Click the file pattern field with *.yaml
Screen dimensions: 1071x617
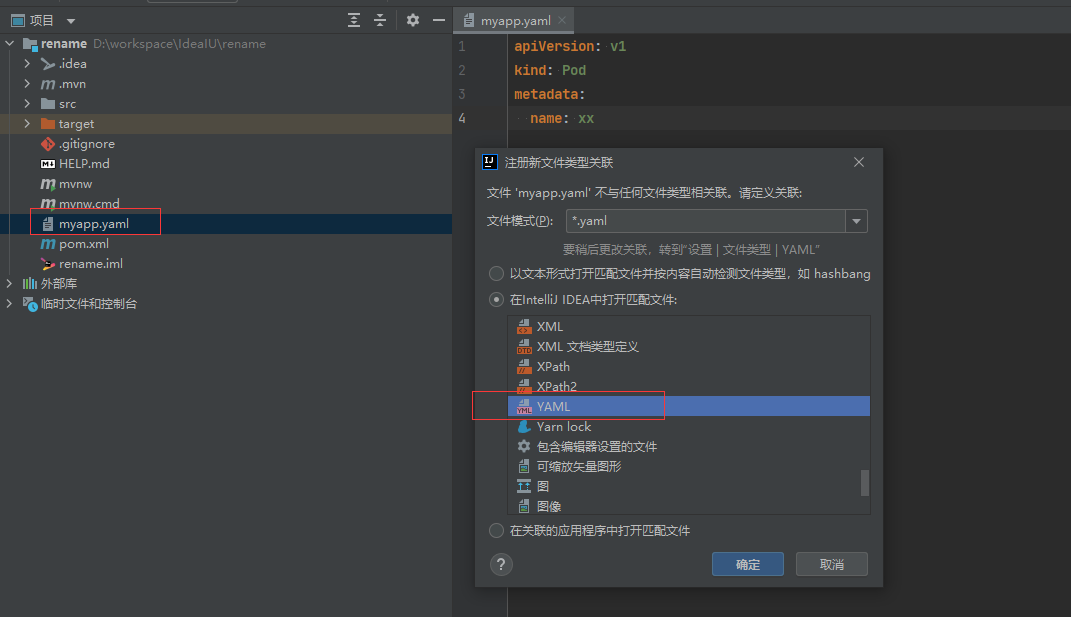(x=706, y=221)
